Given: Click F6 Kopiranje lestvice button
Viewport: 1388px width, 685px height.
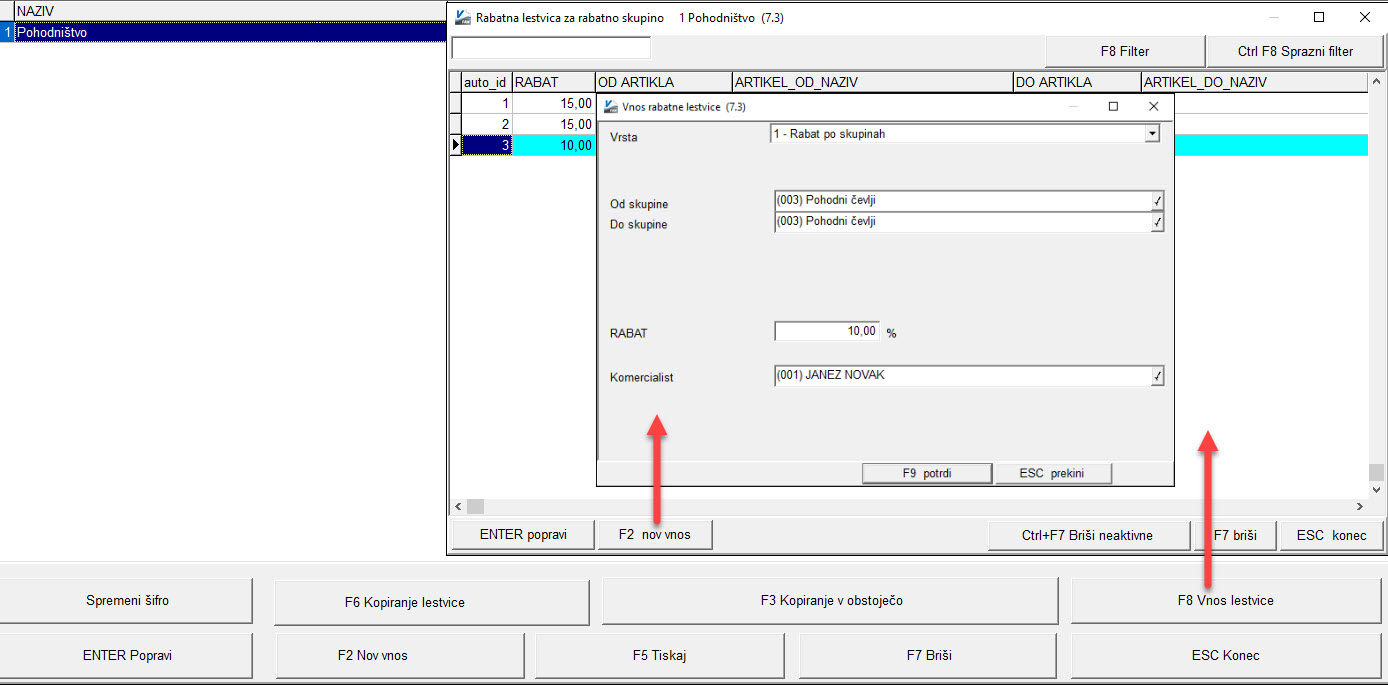Looking at the screenshot, I should [x=431, y=602].
